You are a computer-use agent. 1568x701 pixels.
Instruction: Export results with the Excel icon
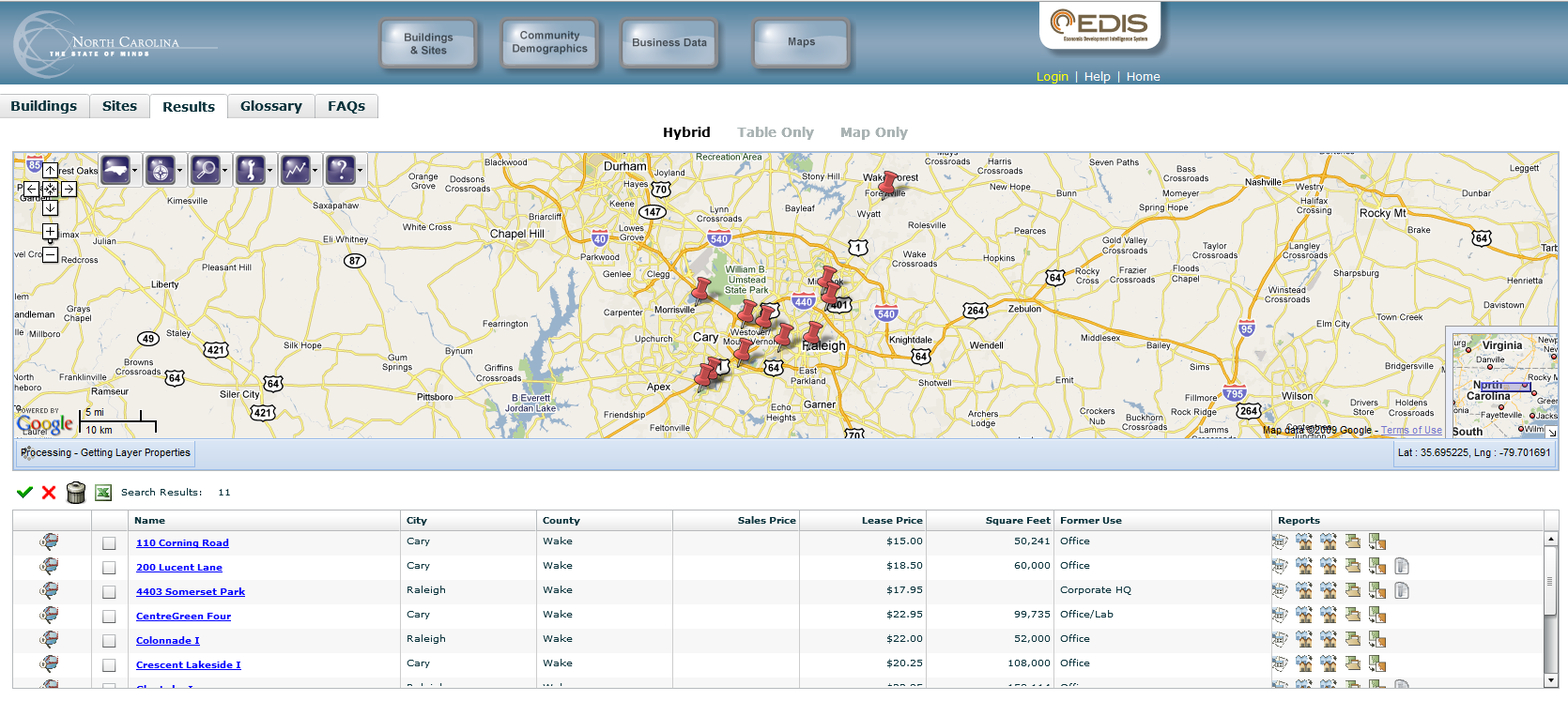(x=103, y=493)
